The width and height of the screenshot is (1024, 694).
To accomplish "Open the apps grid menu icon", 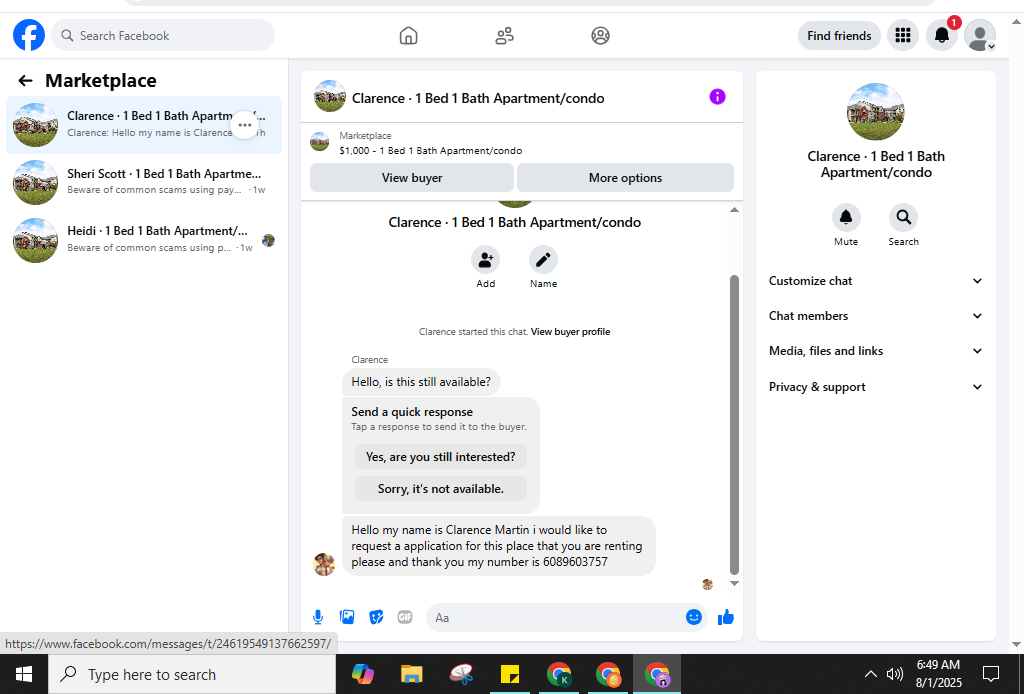I will (x=903, y=35).
